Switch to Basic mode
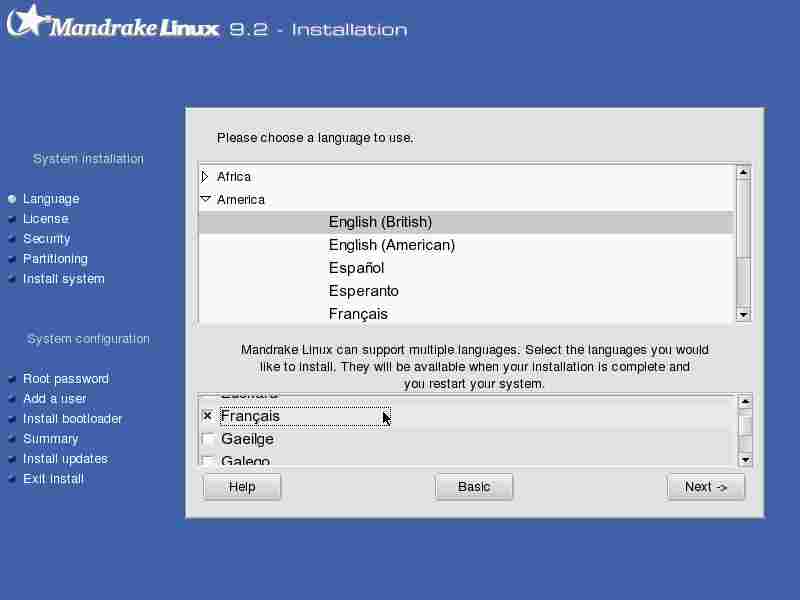This screenshot has width=800, height=600. click(474, 487)
